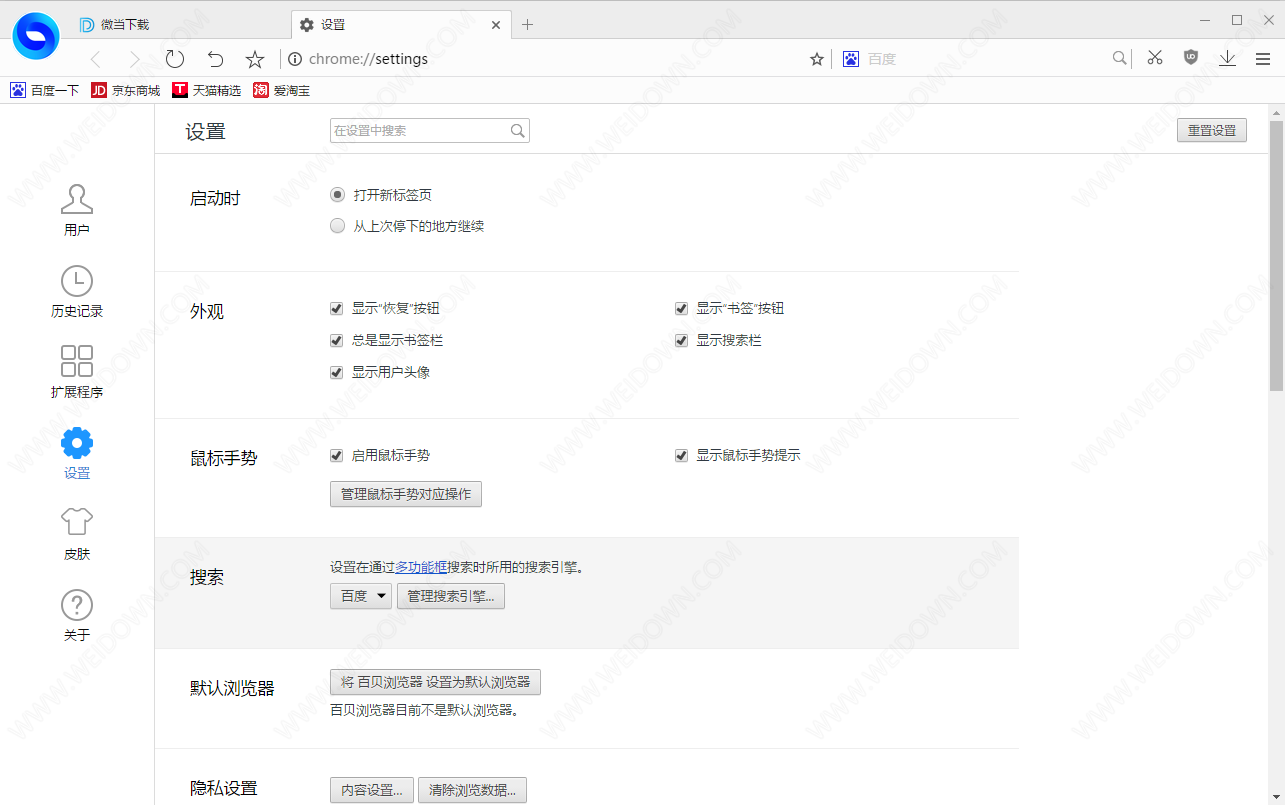Image resolution: width=1285 pixels, height=805 pixels.
Task: Select 从上次停下的地方继续 option
Action: pos(338,226)
